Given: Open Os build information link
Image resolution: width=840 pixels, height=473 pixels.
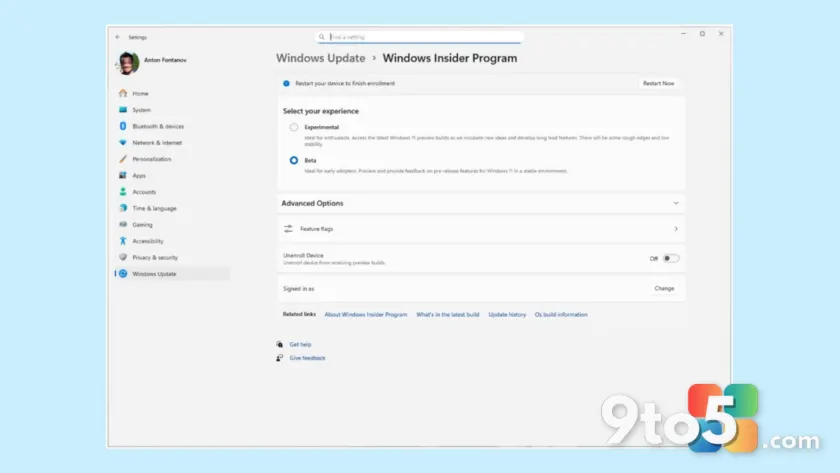Looking at the screenshot, I should [561, 314].
